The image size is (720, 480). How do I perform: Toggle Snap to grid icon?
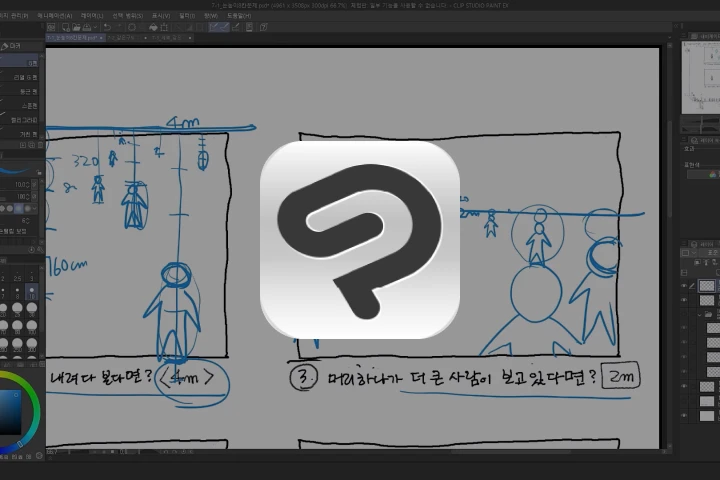pos(235,28)
